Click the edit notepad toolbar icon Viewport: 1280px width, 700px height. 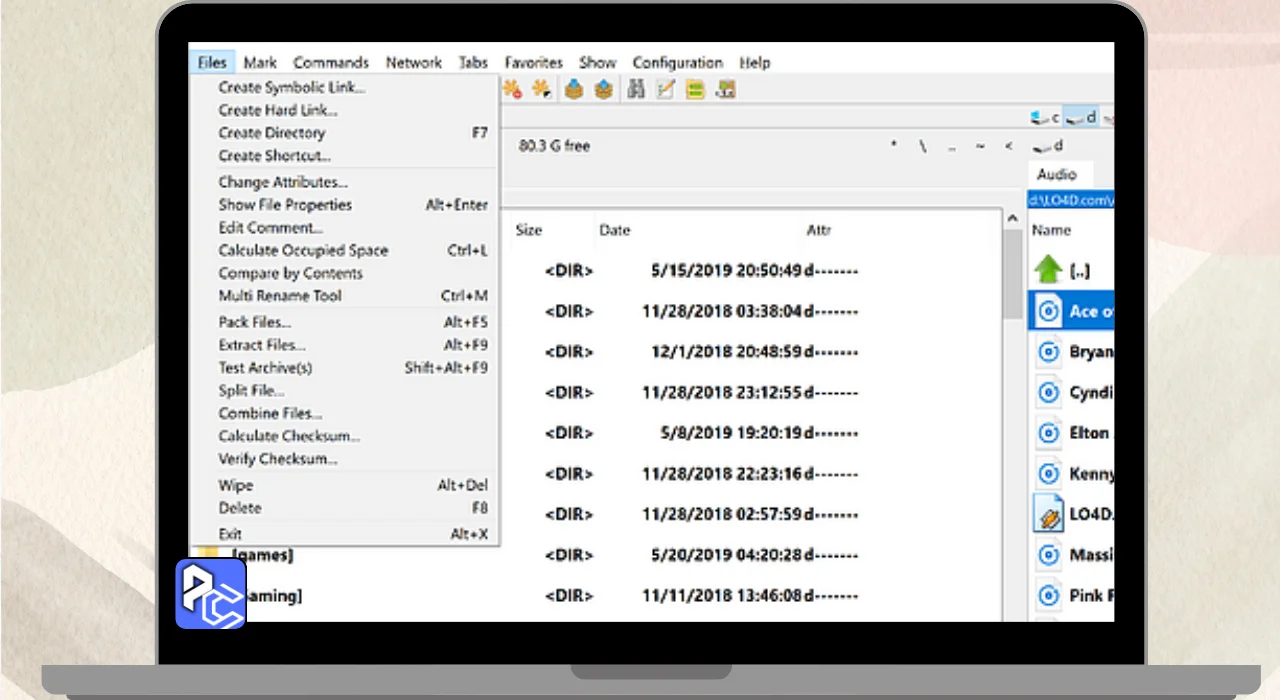(x=666, y=89)
